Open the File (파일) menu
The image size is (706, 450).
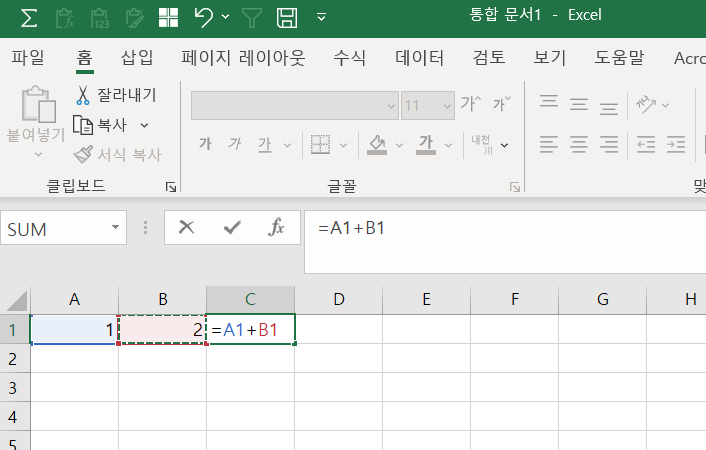pos(28,57)
